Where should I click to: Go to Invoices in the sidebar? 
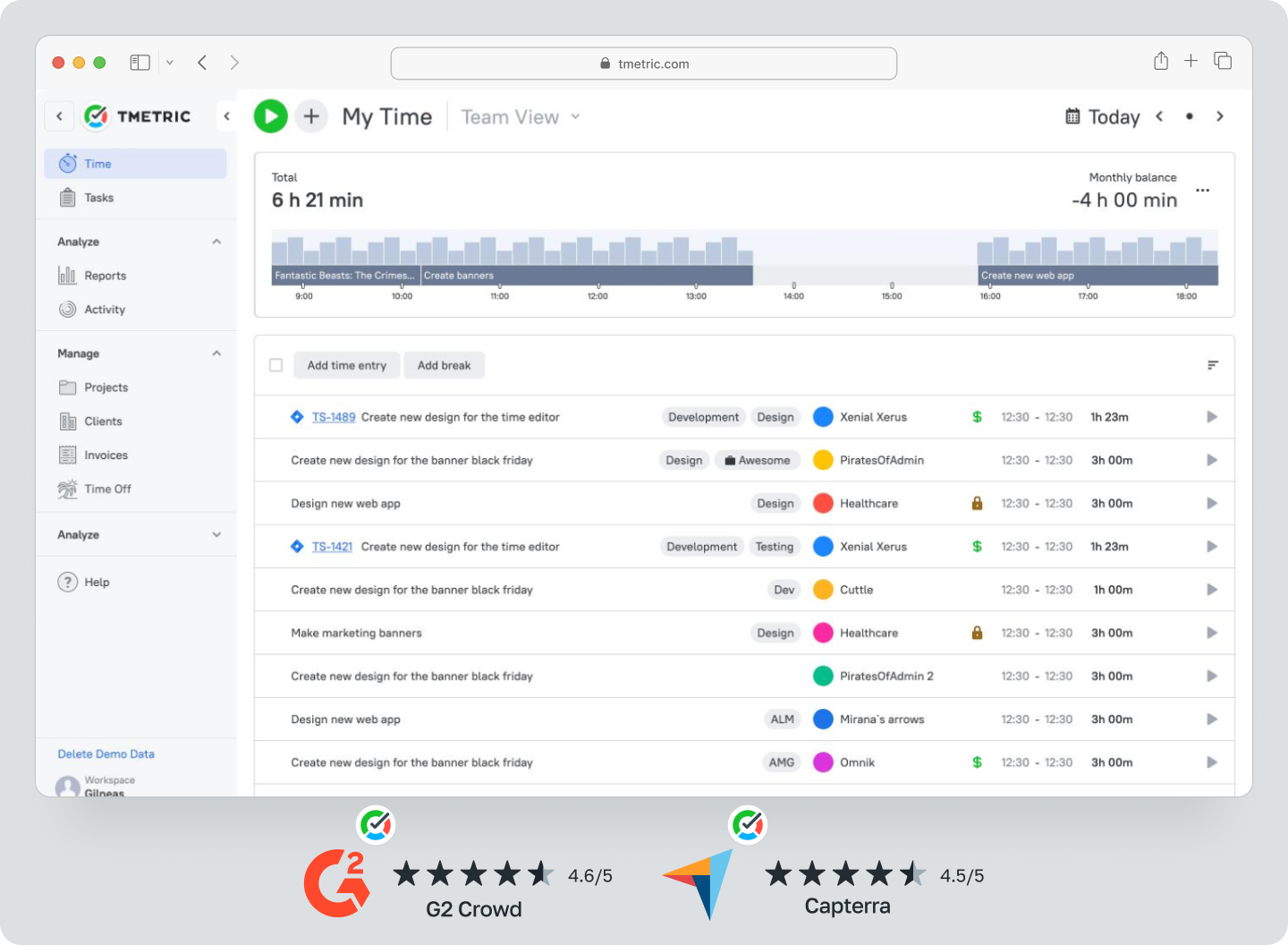[x=106, y=455]
